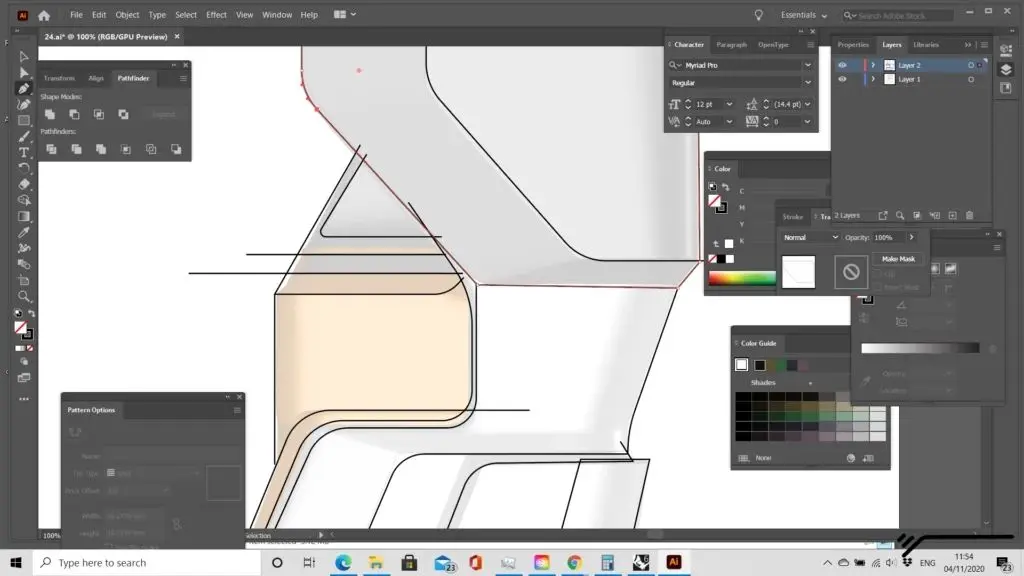Open Essentials workspace switcher
The height and width of the screenshot is (576, 1024).
point(804,15)
